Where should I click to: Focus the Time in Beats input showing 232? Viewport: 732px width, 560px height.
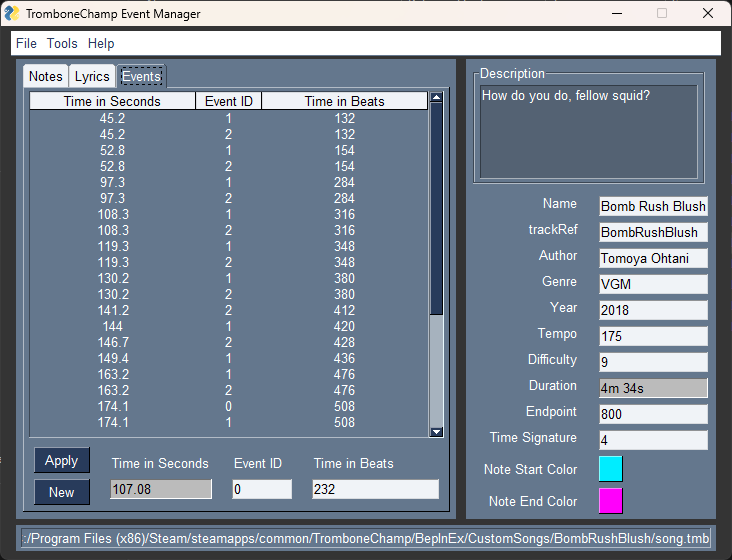375,489
